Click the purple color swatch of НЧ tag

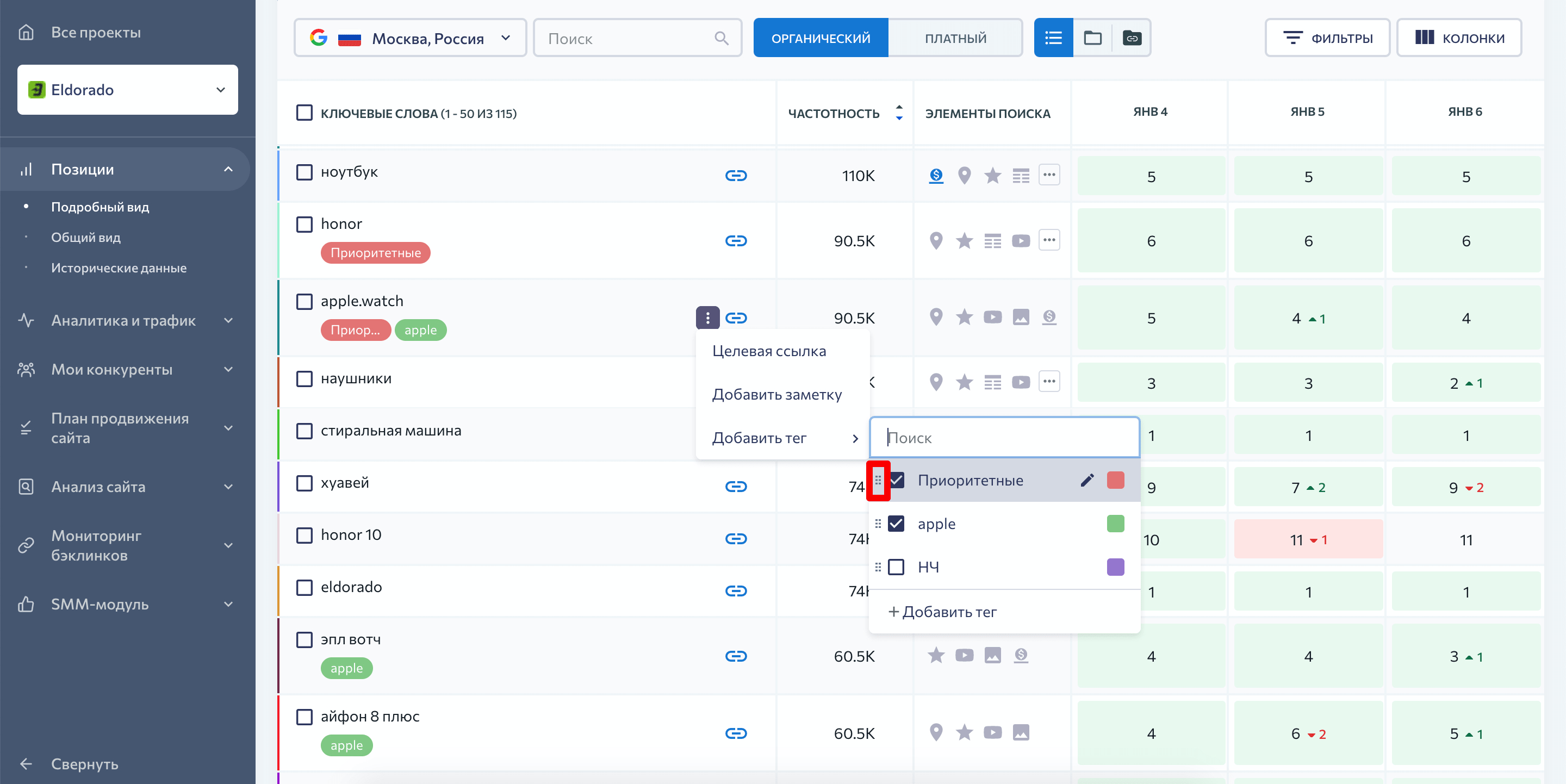pos(1116,567)
